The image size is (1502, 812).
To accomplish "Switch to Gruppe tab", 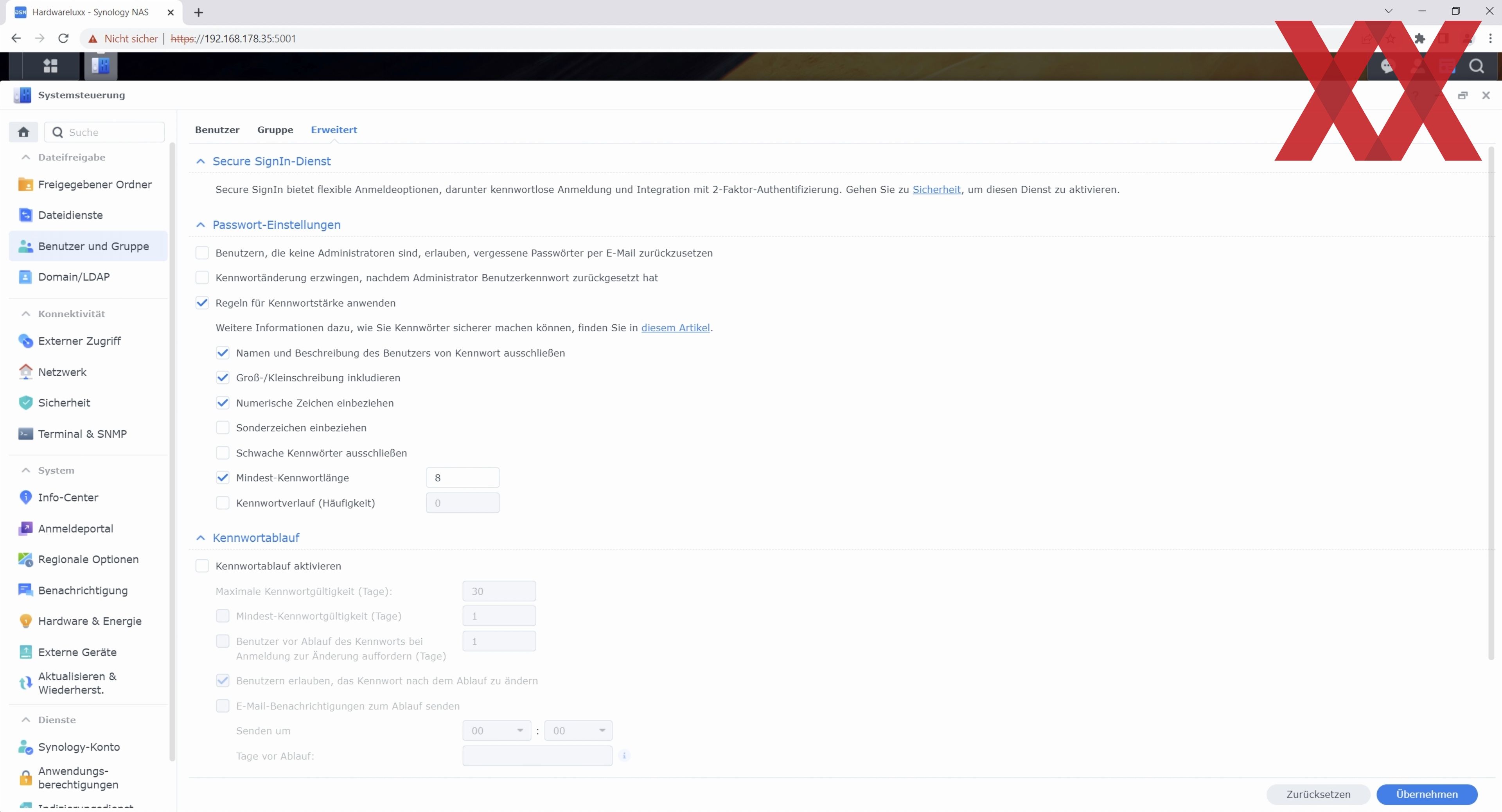I will [275, 130].
